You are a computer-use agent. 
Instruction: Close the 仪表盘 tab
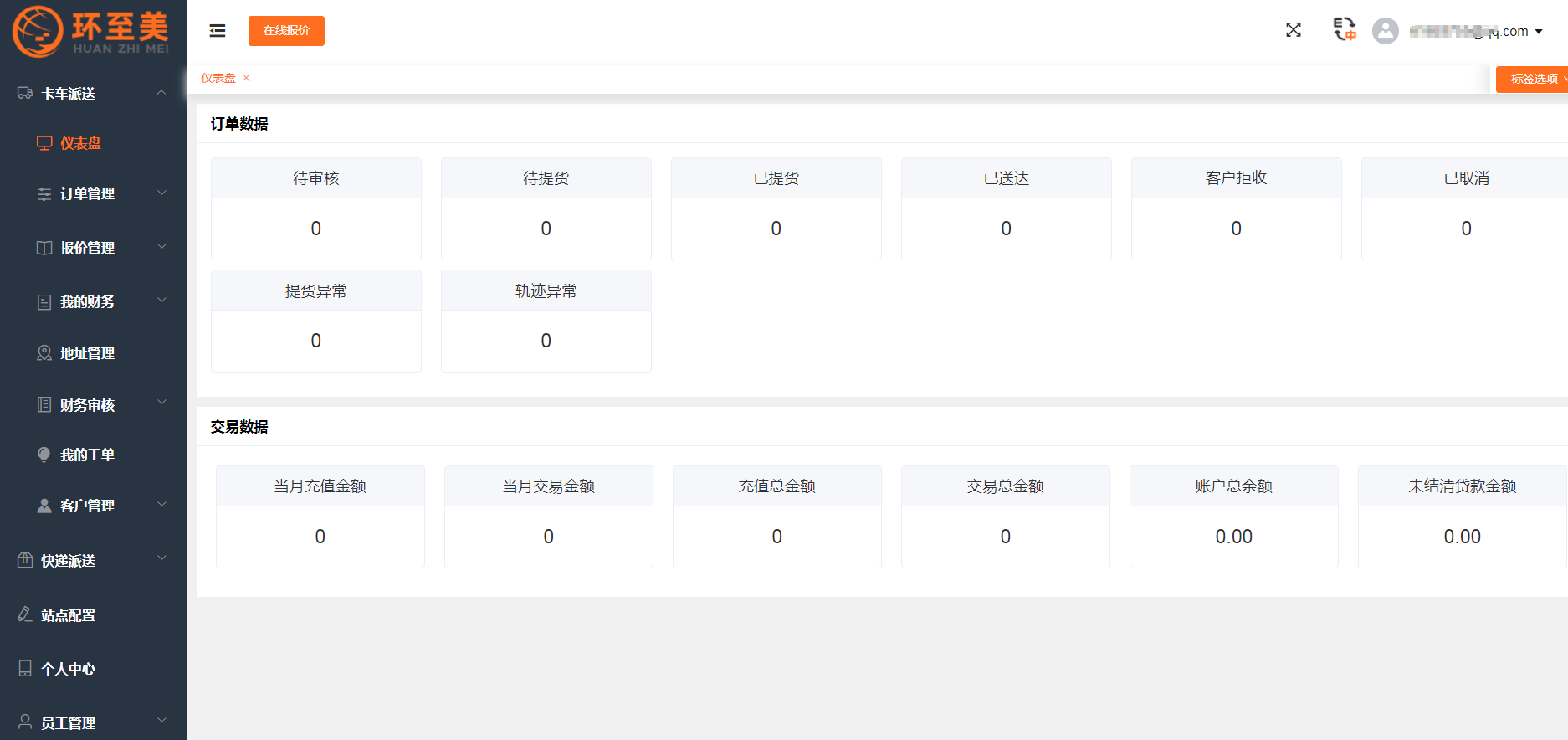coord(247,78)
